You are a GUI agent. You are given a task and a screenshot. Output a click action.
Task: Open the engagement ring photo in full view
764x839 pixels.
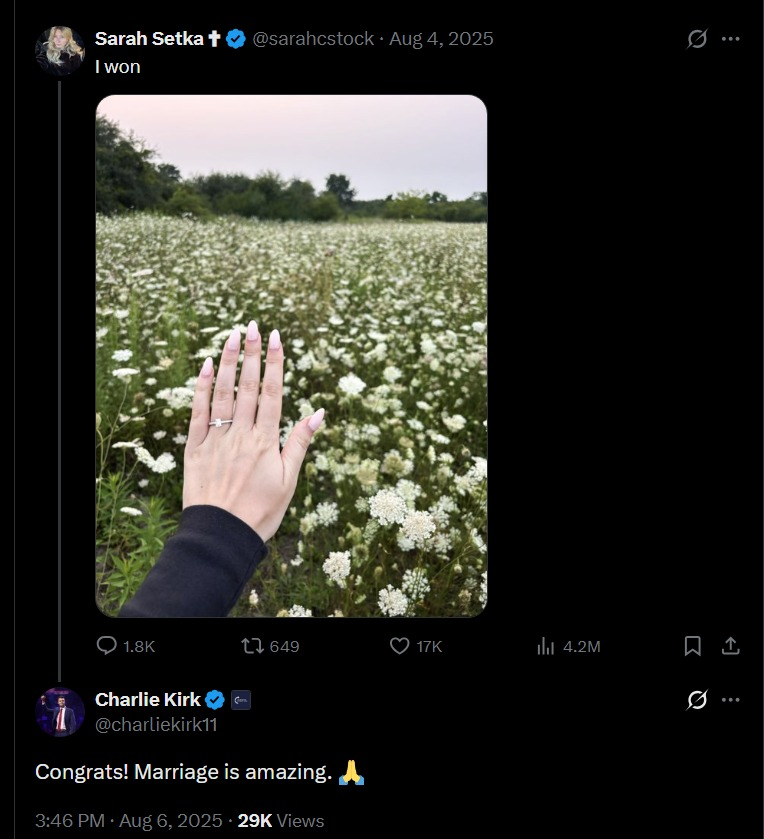291,356
